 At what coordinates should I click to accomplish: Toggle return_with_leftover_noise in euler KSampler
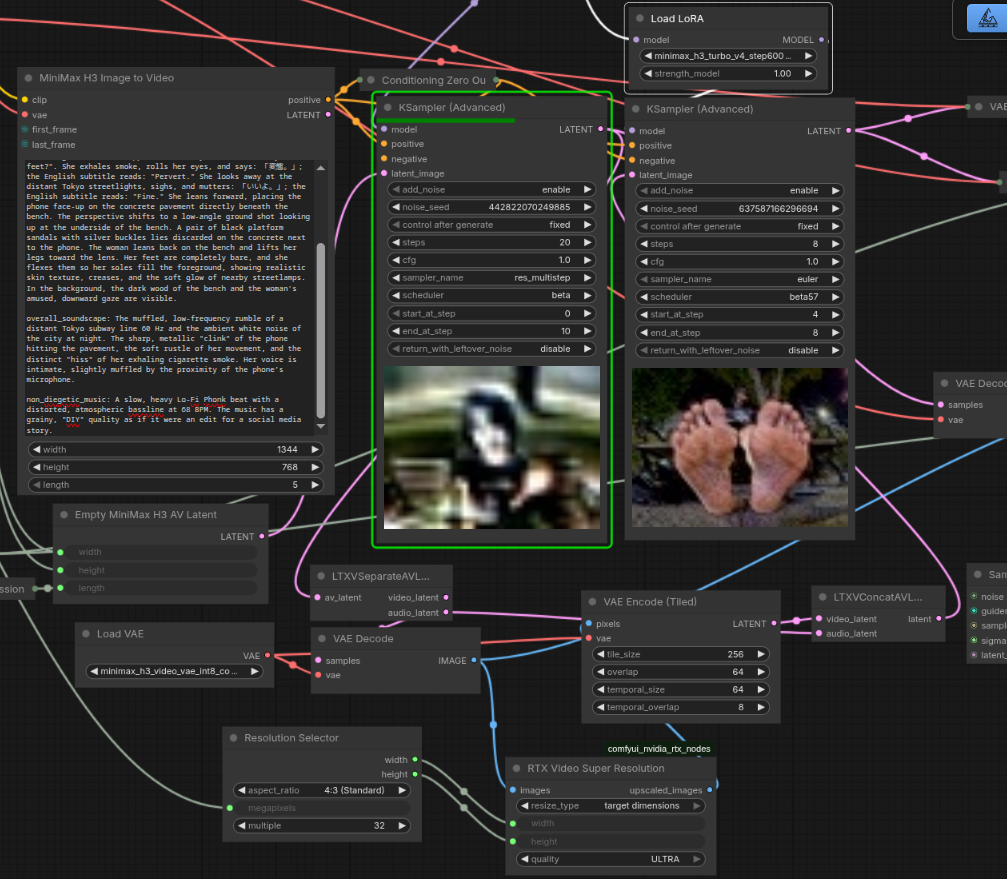click(739, 350)
